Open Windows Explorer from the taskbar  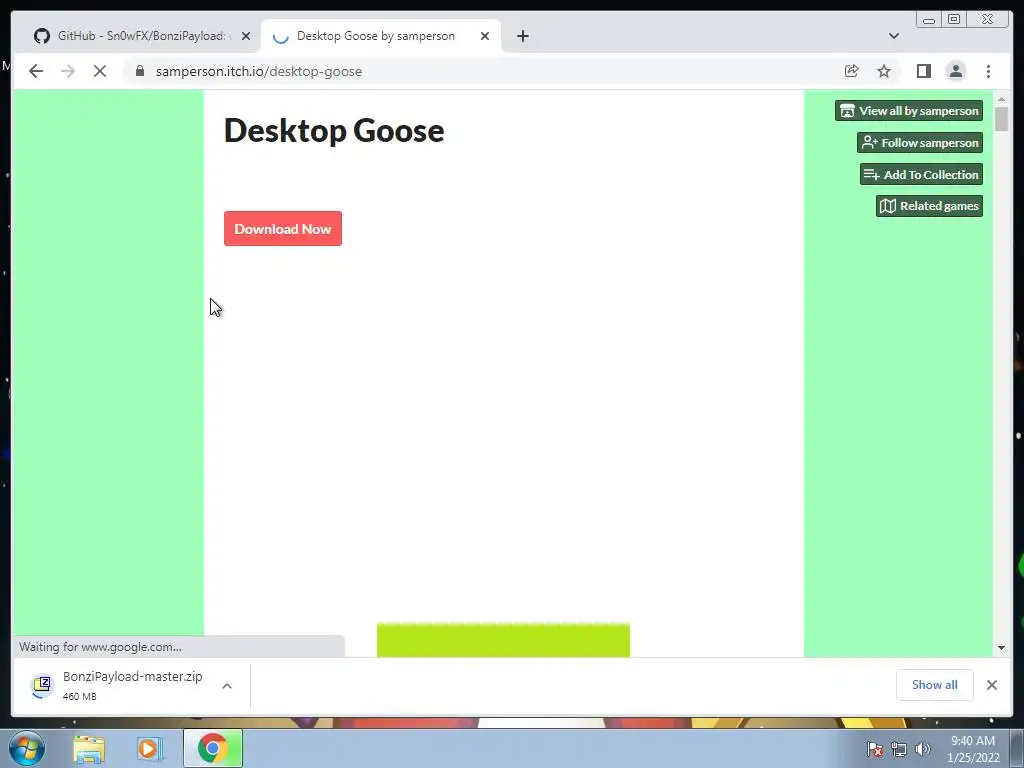tap(89, 749)
